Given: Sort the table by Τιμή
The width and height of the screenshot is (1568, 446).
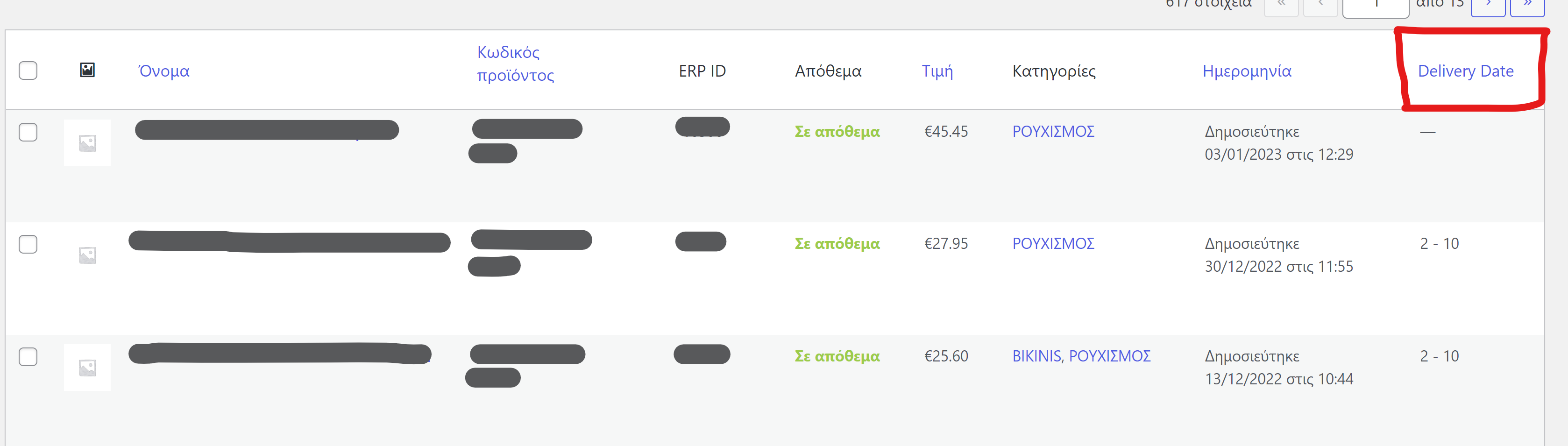Looking at the screenshot, I should point(937,71).
